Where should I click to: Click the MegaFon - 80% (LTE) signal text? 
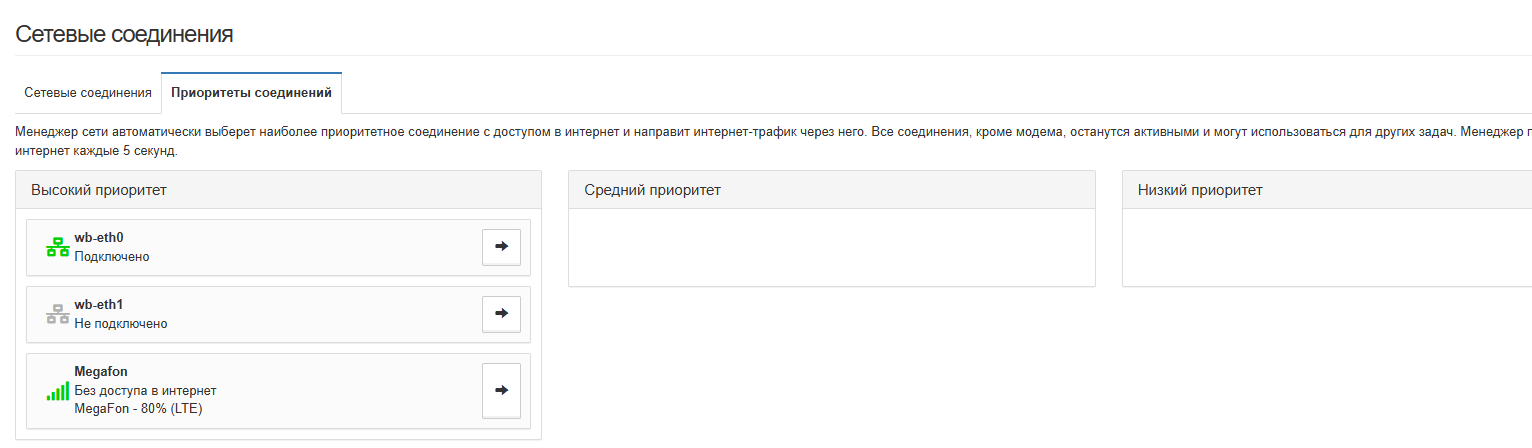pyautogui.click(x=138, y=408)
